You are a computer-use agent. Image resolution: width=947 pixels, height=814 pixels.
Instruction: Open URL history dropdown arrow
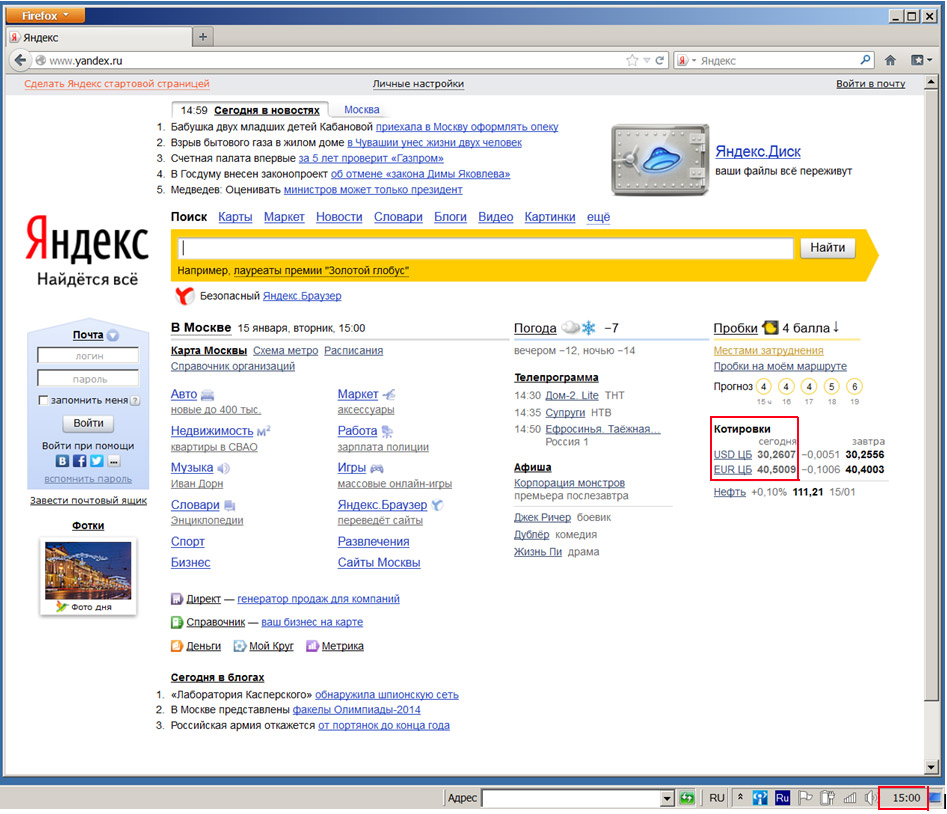(647, 60)
